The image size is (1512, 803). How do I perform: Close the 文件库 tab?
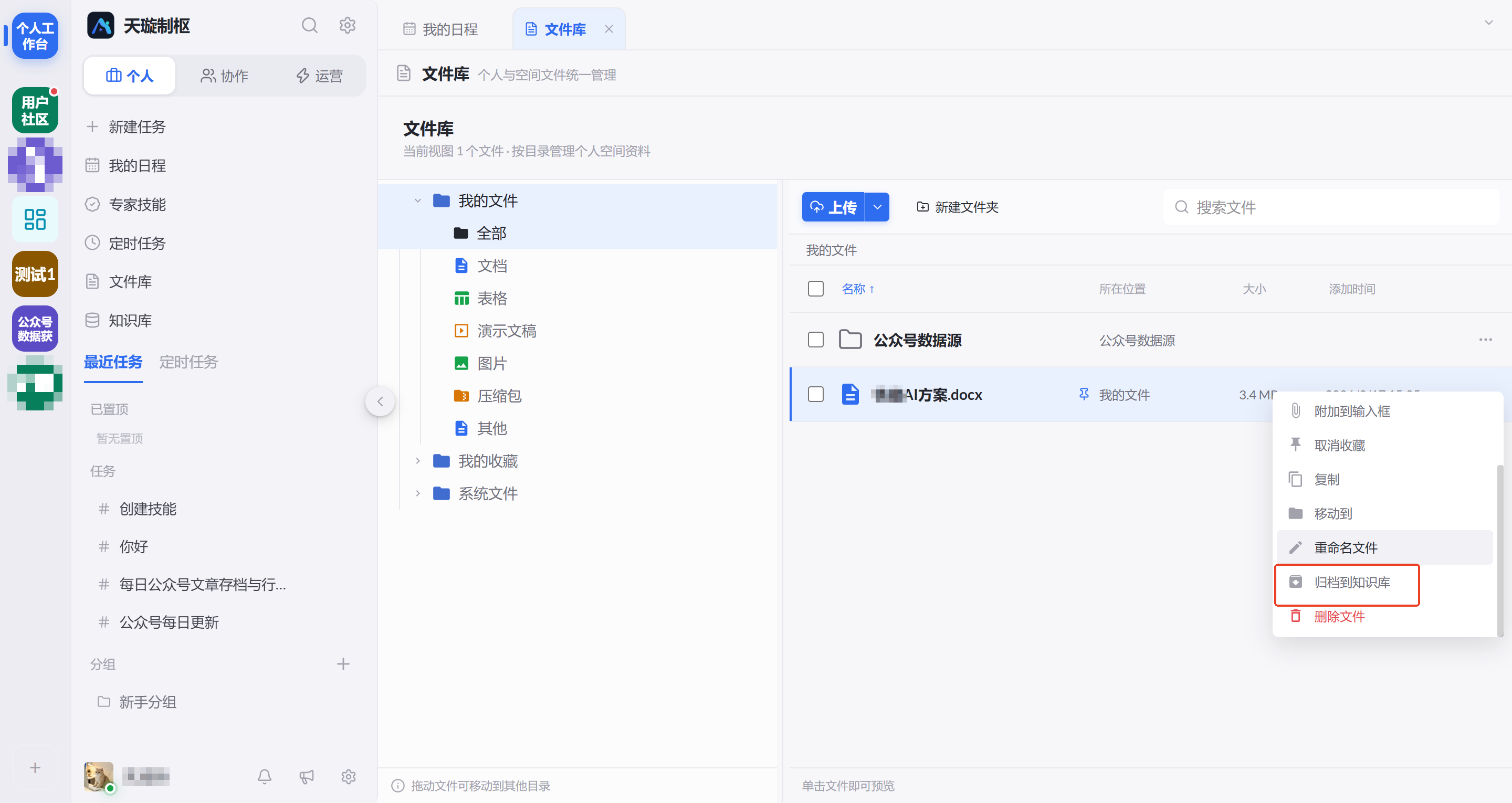click(608, 29)
